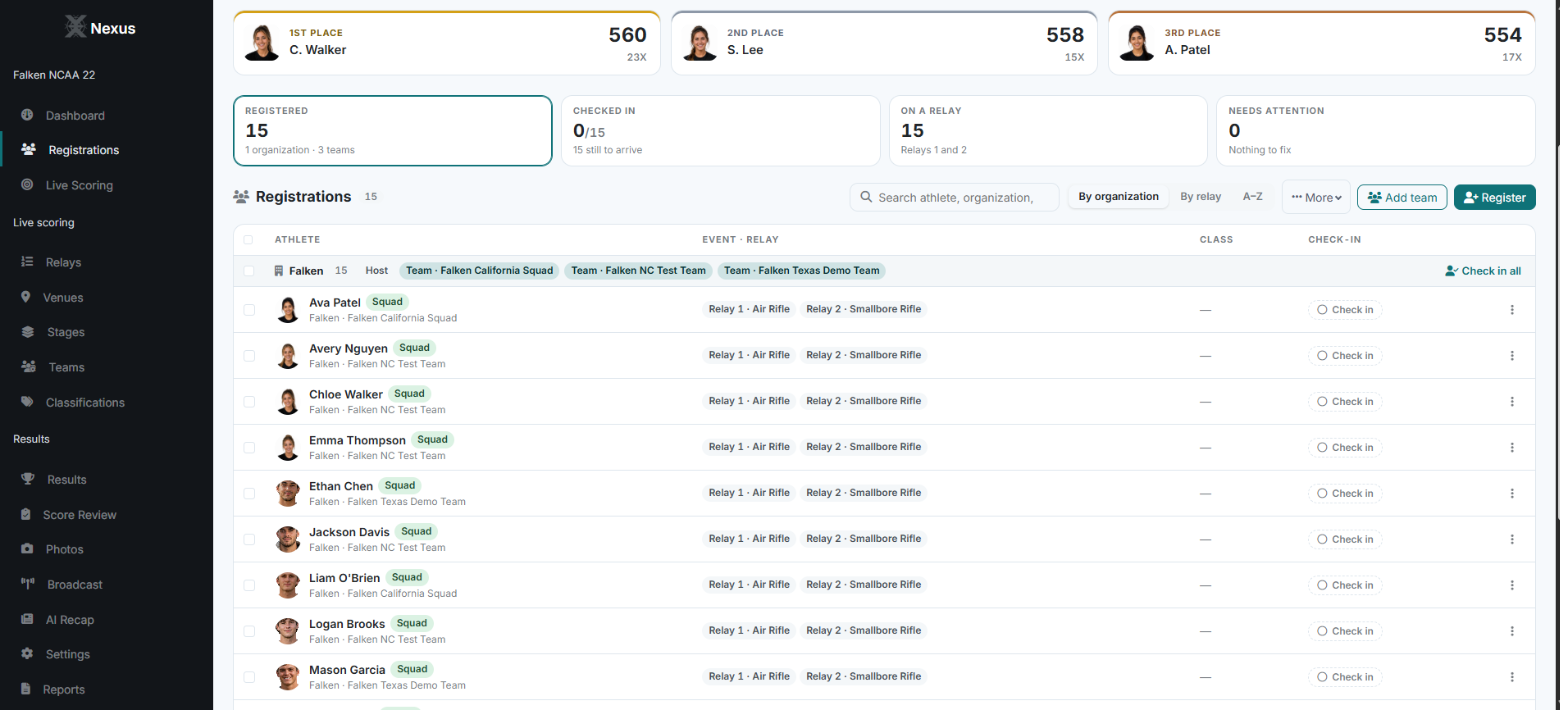Open row options menu for Liam O'Brien
The width and height of the screenshot is (1560, 710).
point(1512,586)
